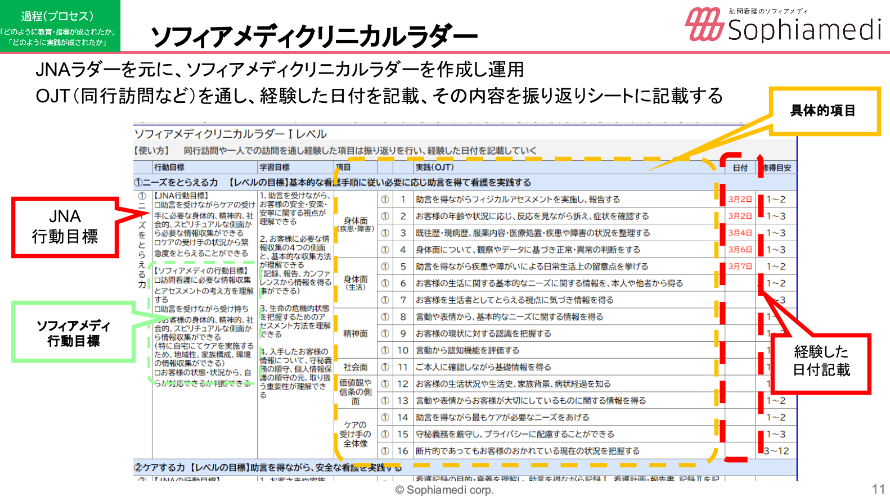
Task: Select row 14 最もケアが必要なニーズをあげる
Action: (x=502, y=418)
